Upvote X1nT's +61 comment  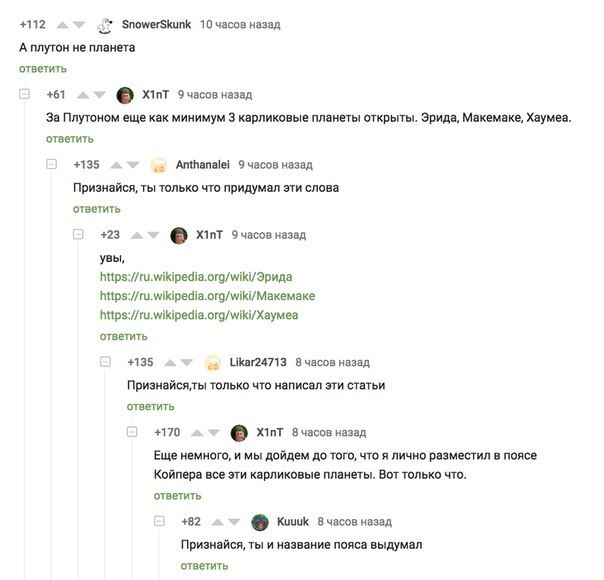tap(83, 95)
